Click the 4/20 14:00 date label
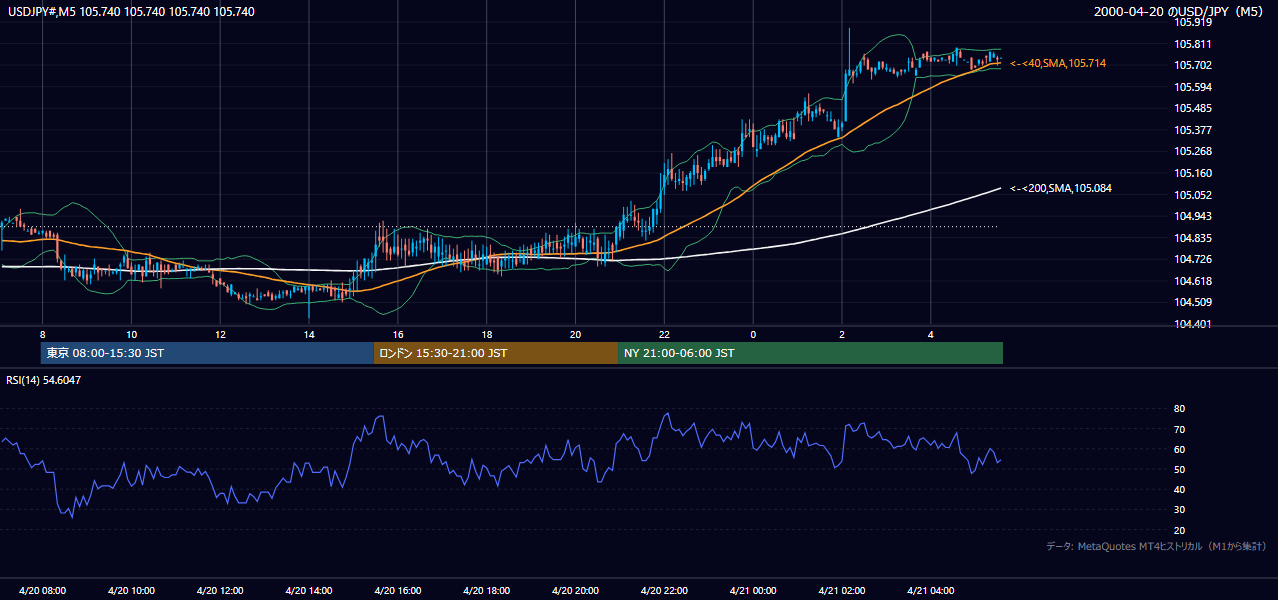Screen dimensions: 1278x600 [x=309, y=590]
